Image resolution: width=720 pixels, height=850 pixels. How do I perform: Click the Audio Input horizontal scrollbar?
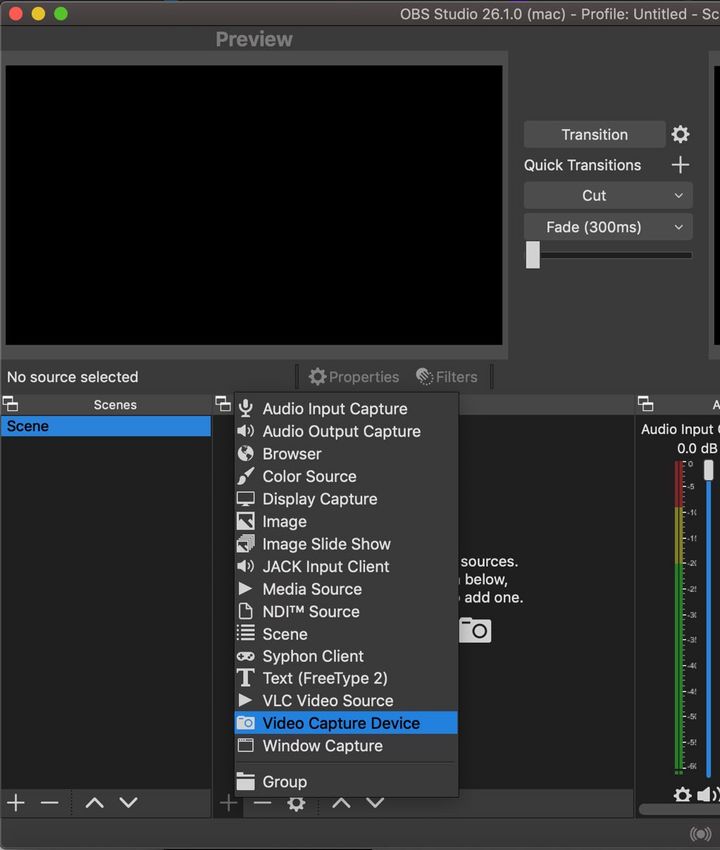point(679,809)
